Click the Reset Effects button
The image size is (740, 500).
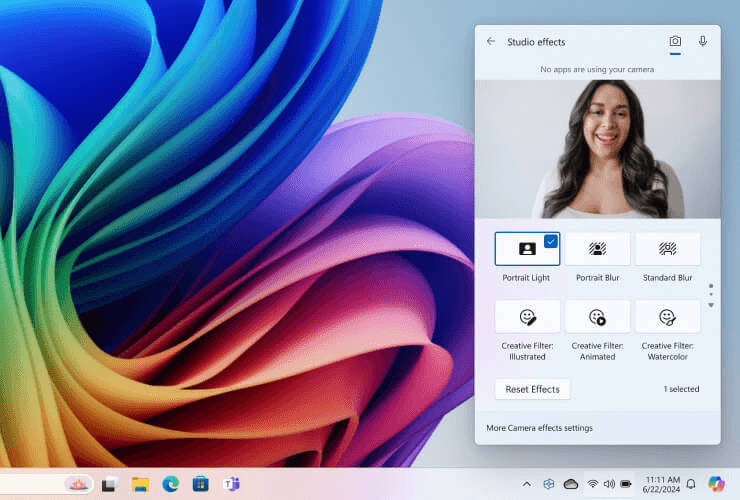click(x=532, y=389)
